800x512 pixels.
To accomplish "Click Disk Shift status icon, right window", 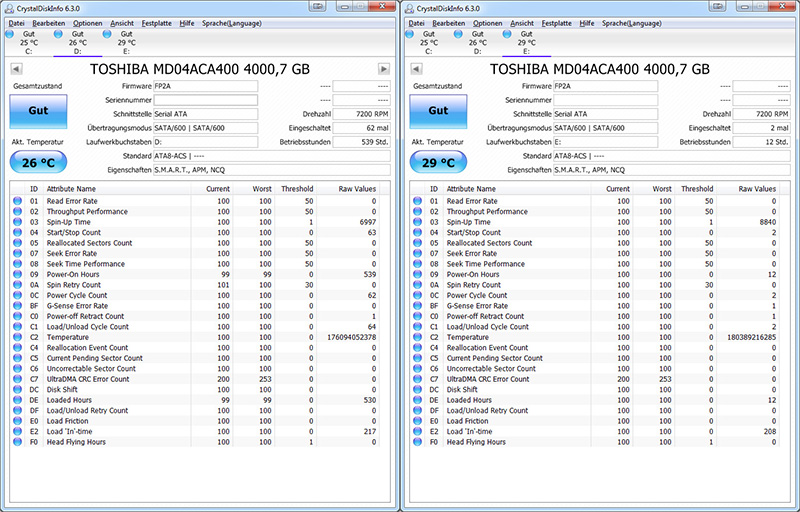I will click(418, 389).
